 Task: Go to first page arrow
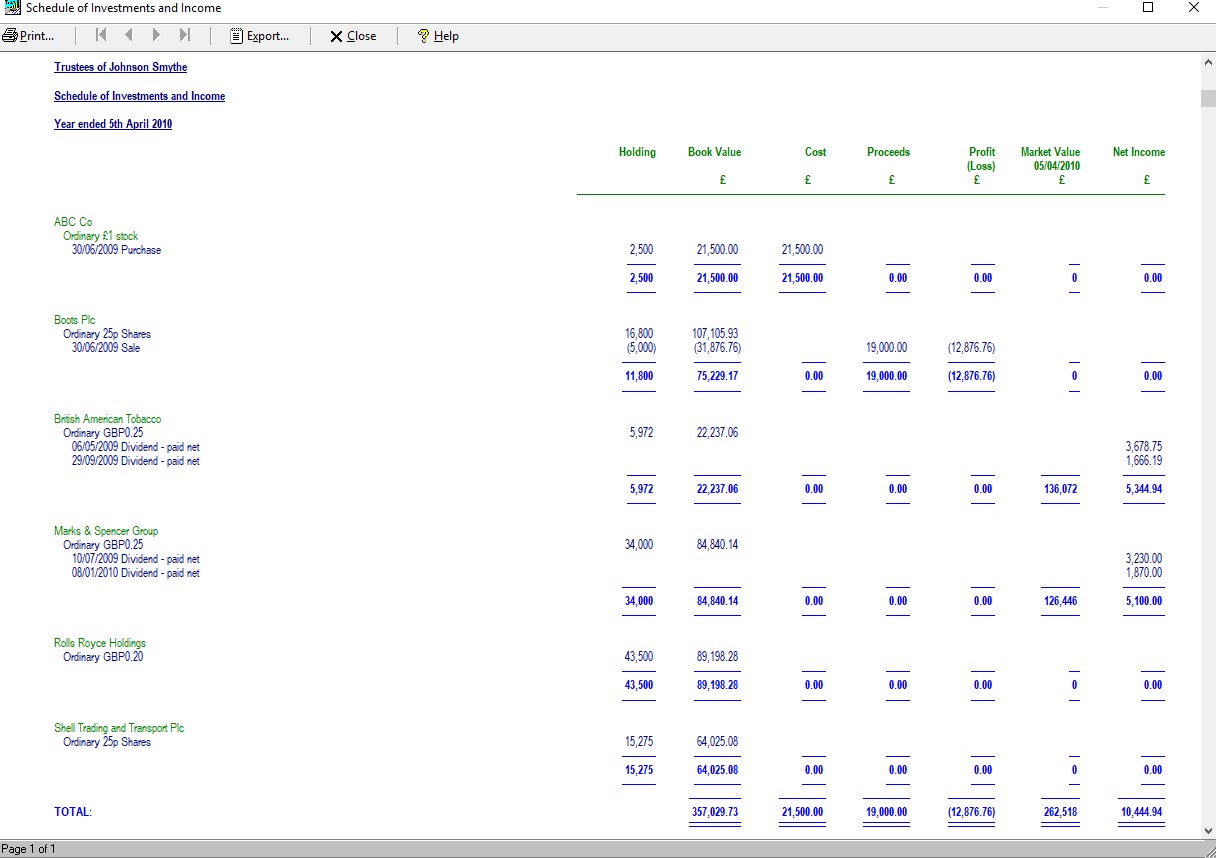[x=101, y=36]
